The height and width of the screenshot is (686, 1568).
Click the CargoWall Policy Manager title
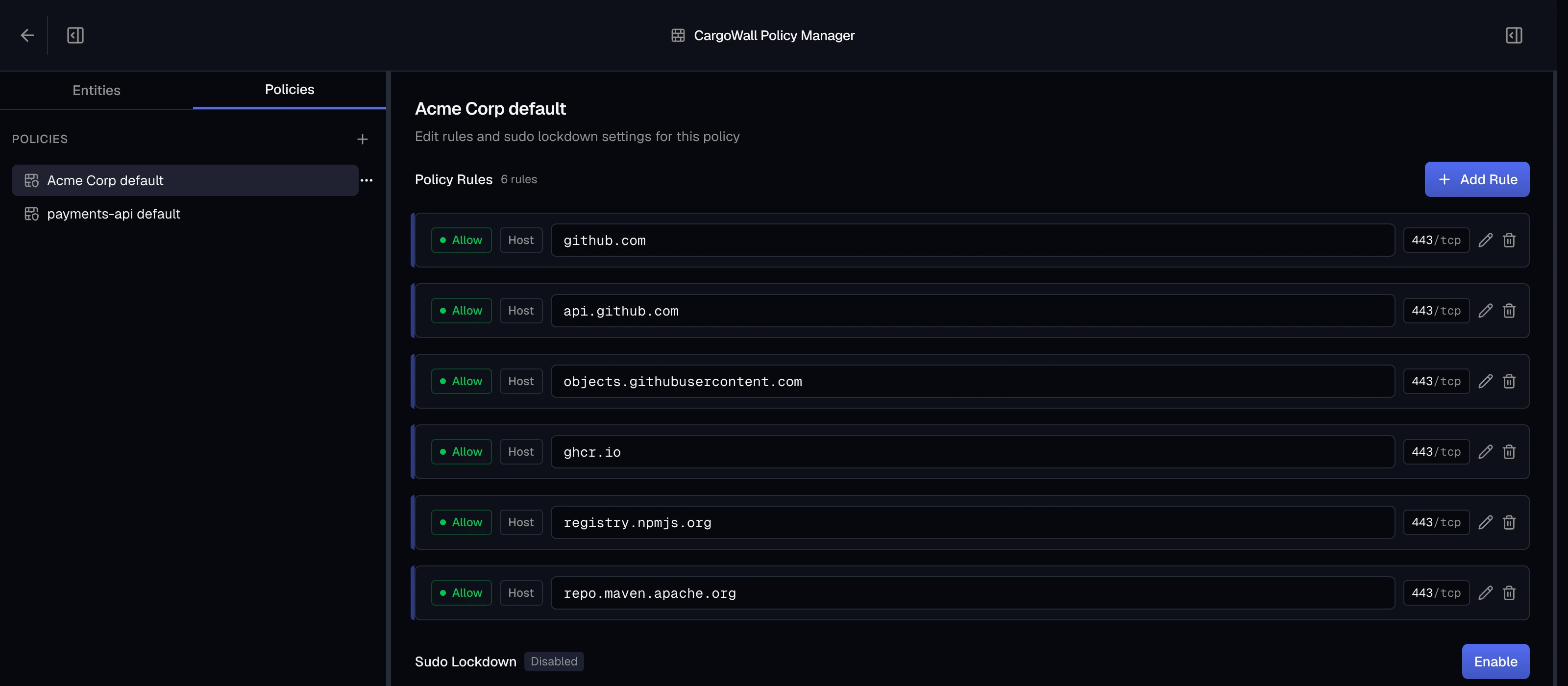coord(774,35)
